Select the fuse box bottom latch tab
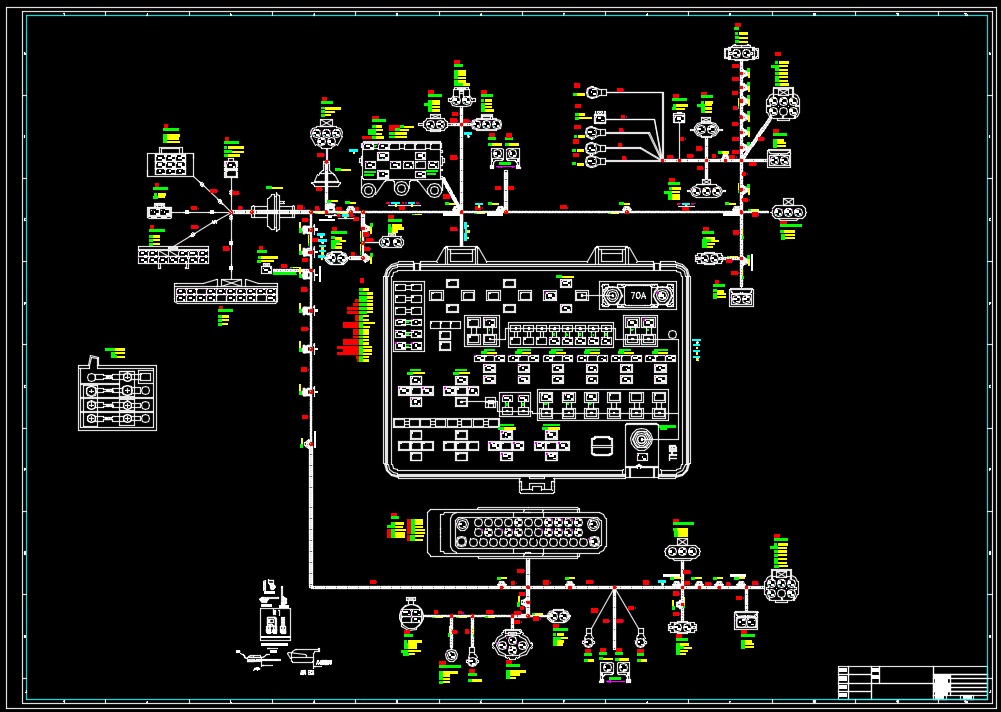Screen dimensions: 1001x712 [537, 485]
